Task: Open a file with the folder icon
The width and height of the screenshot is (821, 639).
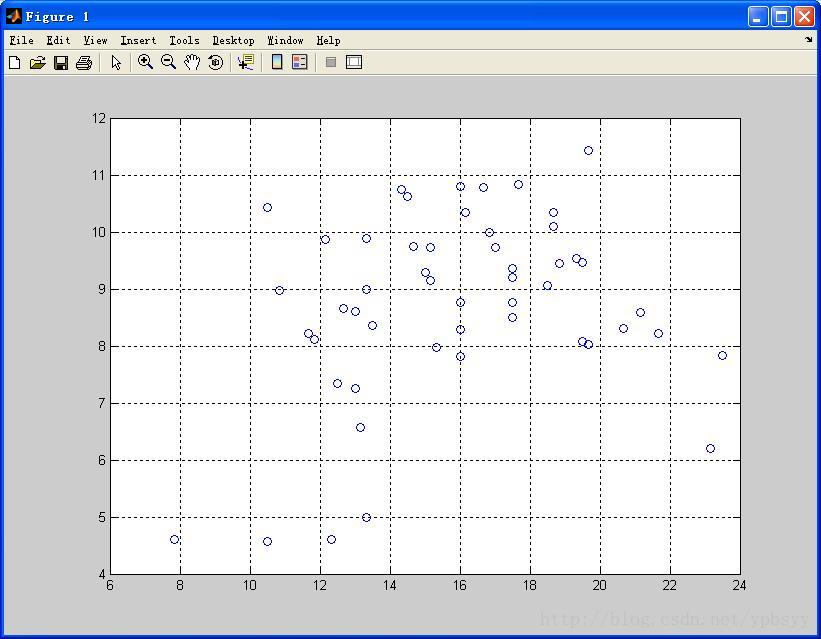Action: 38,63
